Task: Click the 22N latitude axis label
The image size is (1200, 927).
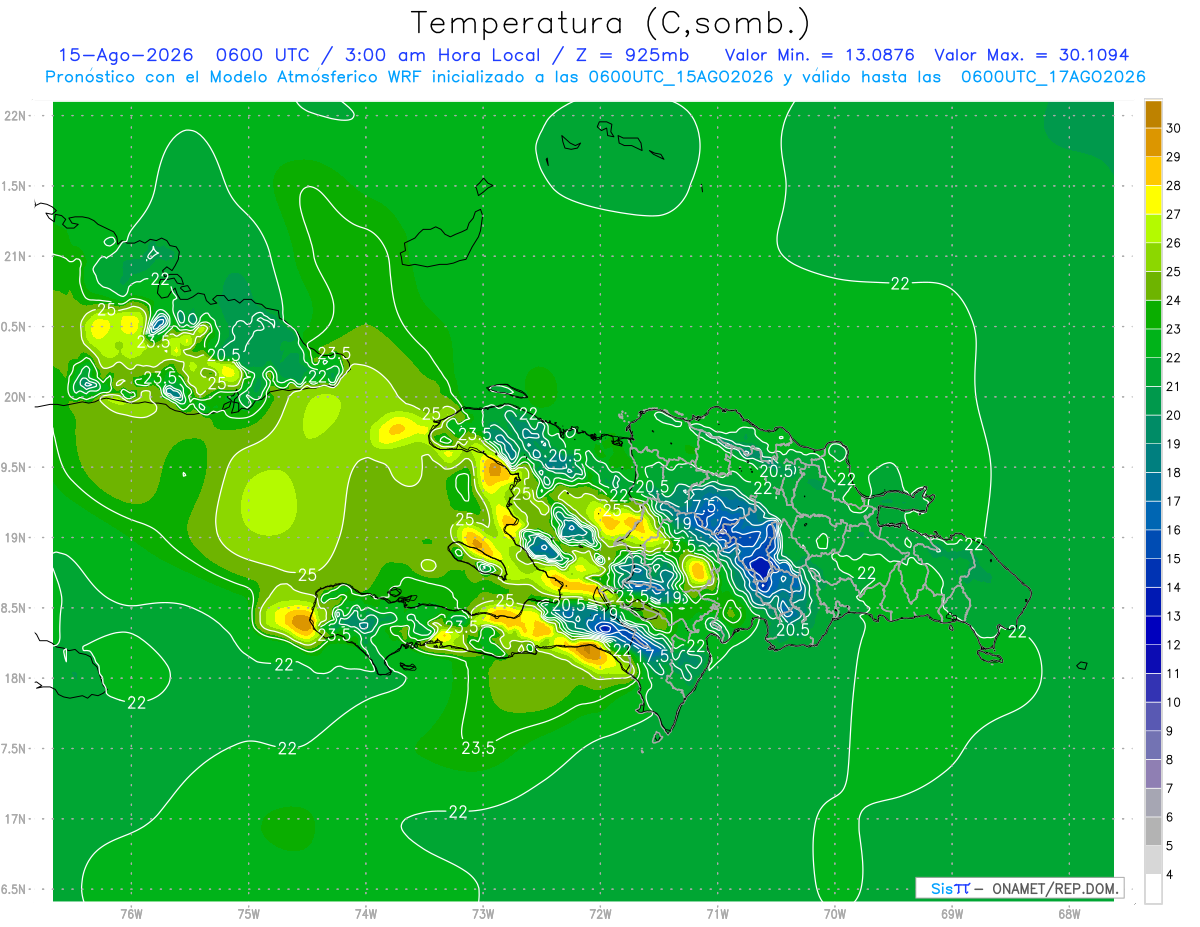Action: click(x=15, y=116)
